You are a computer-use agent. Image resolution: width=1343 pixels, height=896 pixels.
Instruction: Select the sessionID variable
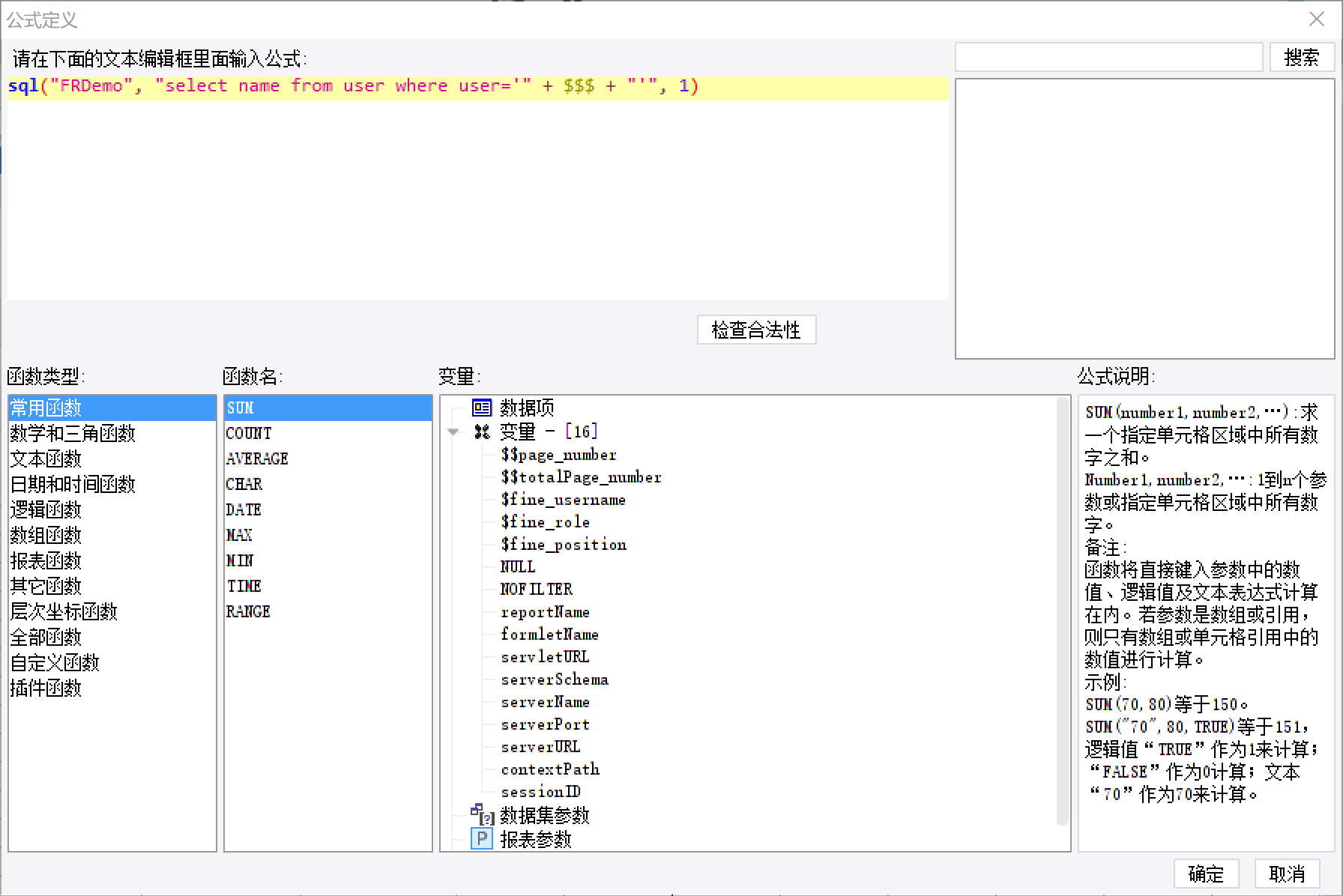pos(540,792)
